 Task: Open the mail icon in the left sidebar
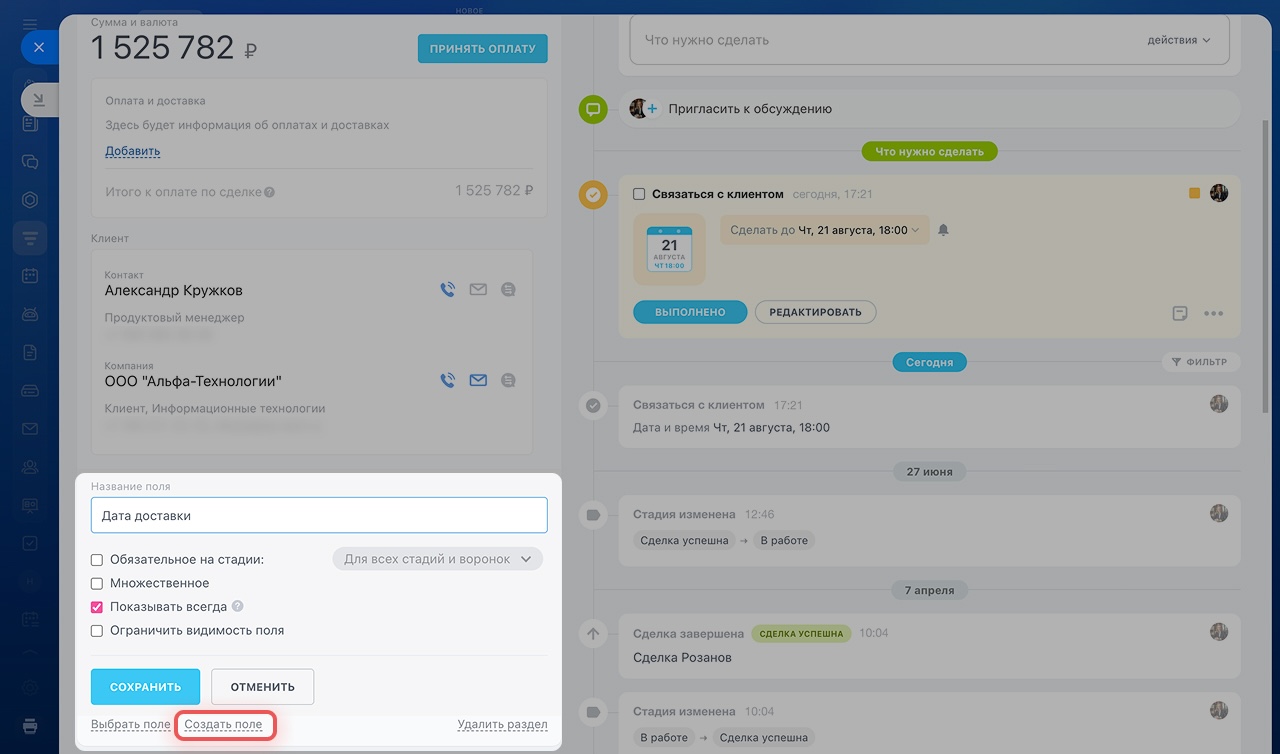[x=30, y=428]
